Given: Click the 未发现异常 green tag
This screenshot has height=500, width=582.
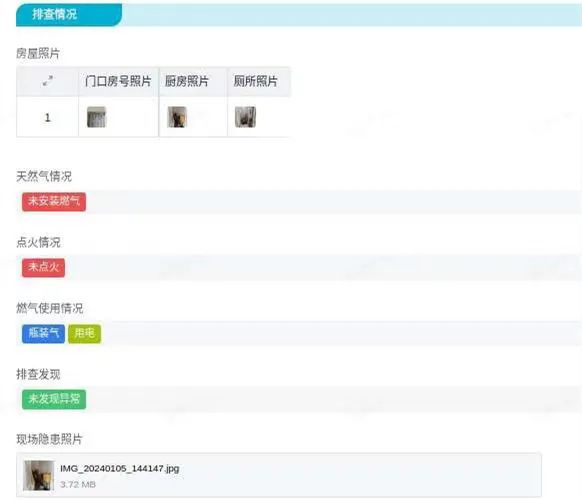Looking at the screenshot, I should tap(54, 399).
